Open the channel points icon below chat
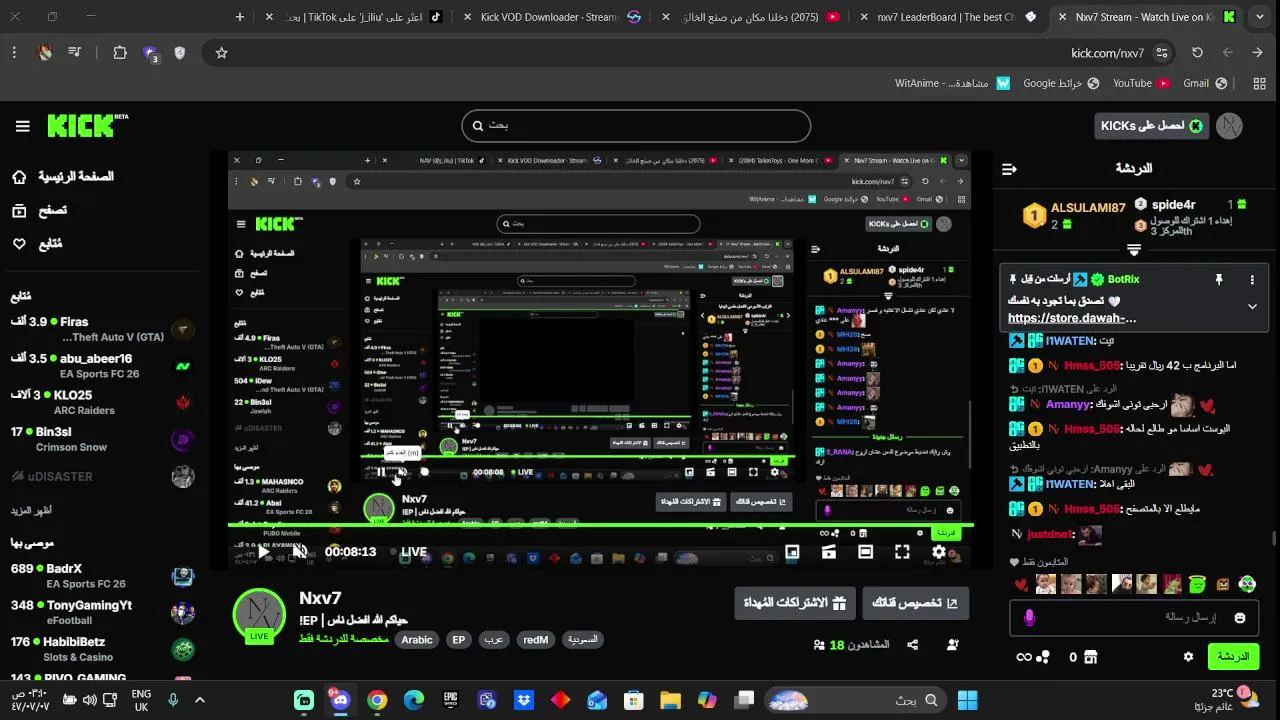Image resolution: width=1280 pixels, height=720 pixels. pyautogui.click(x=1043, y=657)
